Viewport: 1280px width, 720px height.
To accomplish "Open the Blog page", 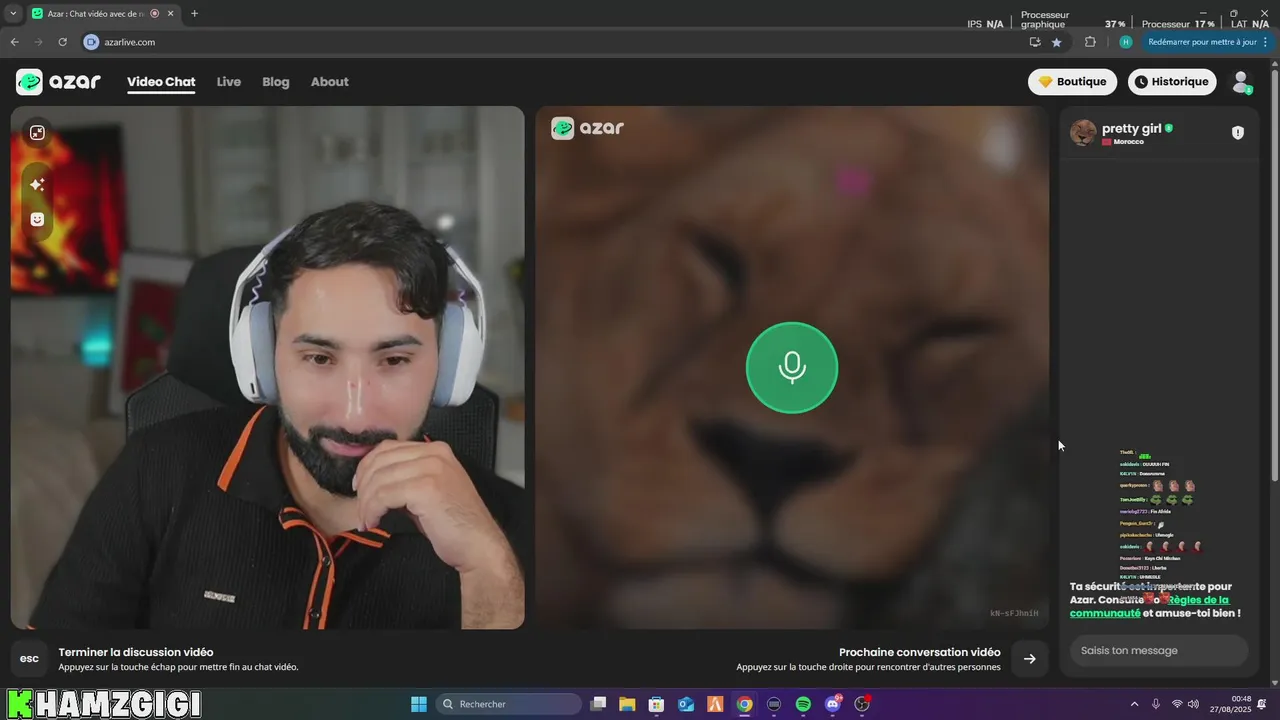I will click(276, 82).
